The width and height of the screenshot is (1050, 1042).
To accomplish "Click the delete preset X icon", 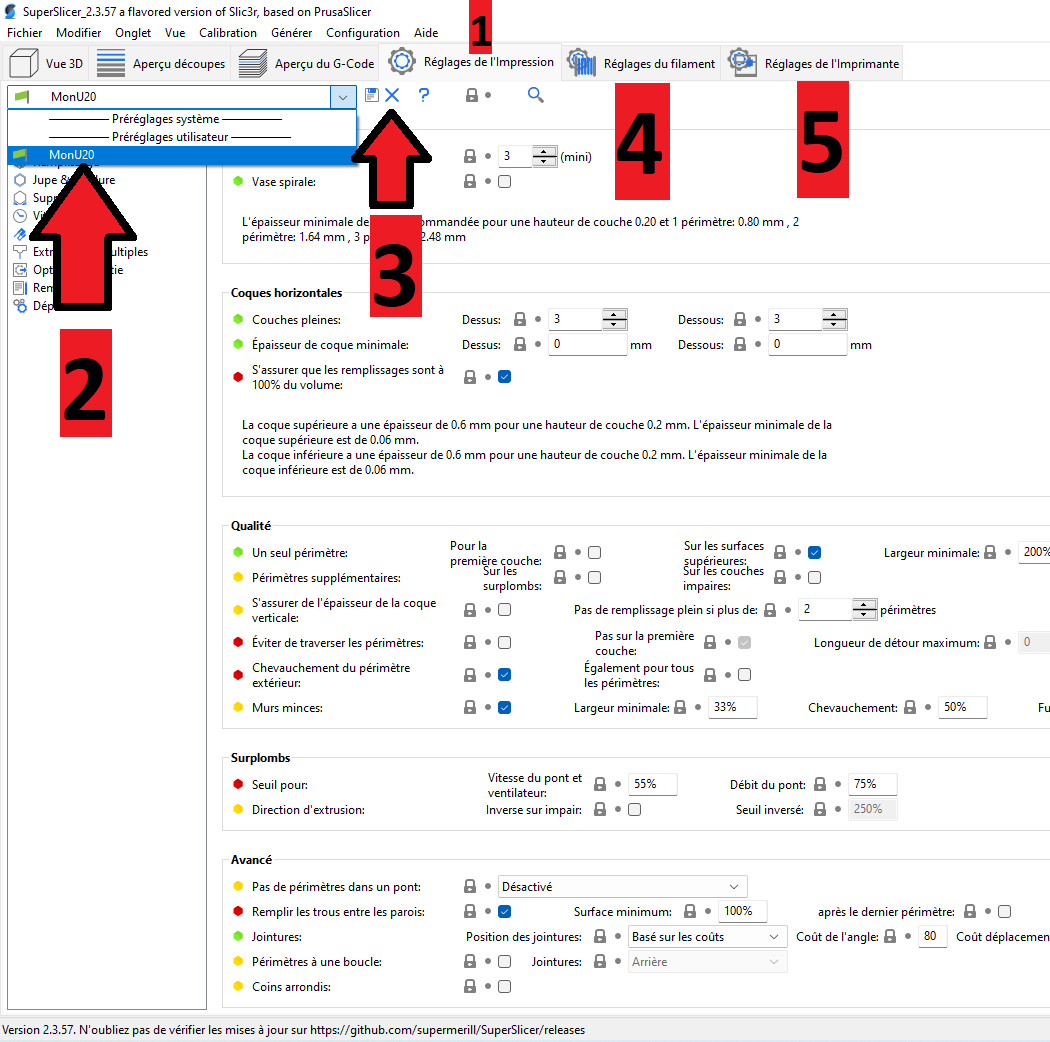I will pos(392,95).
